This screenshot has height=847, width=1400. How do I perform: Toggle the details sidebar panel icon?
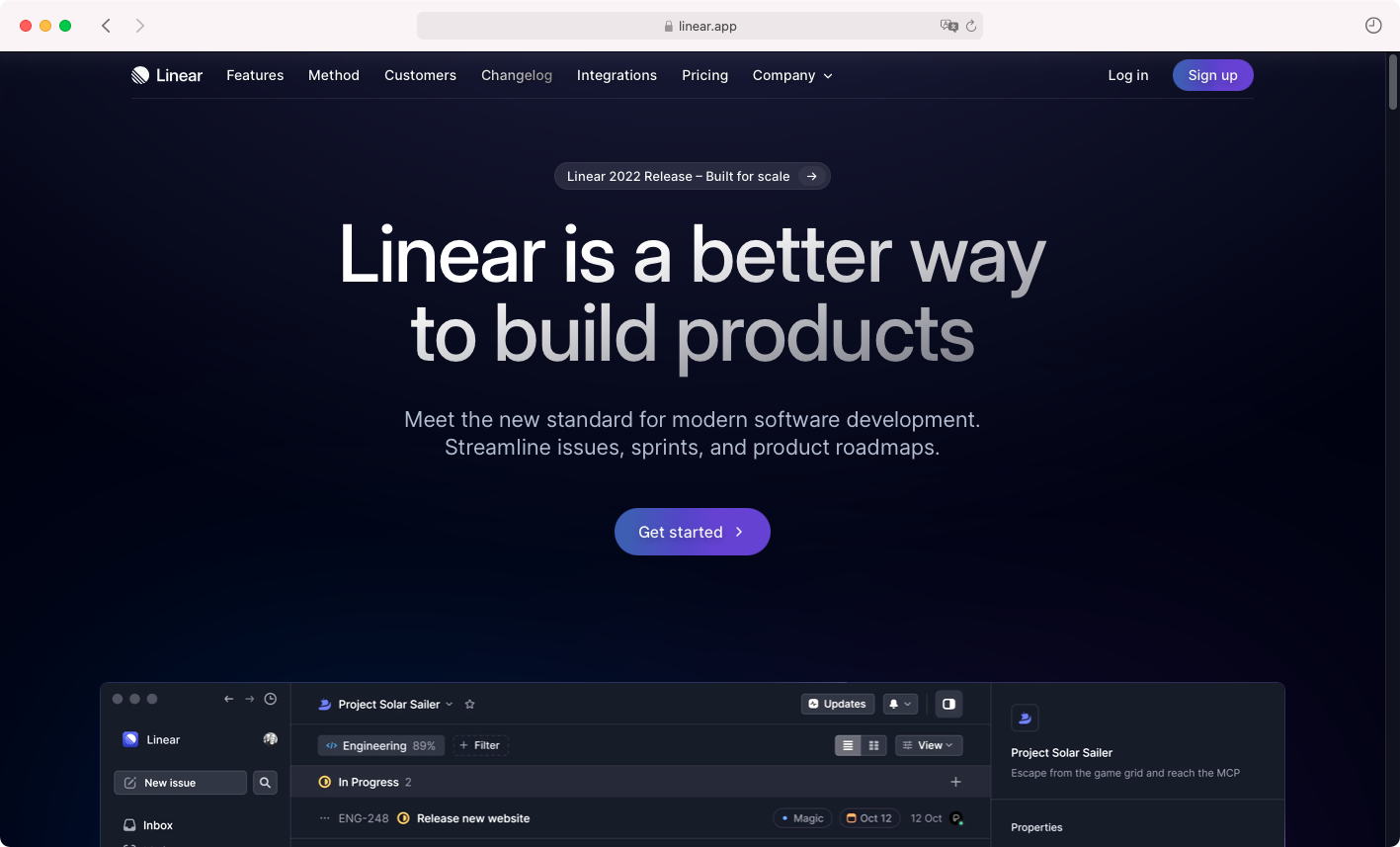948,704
